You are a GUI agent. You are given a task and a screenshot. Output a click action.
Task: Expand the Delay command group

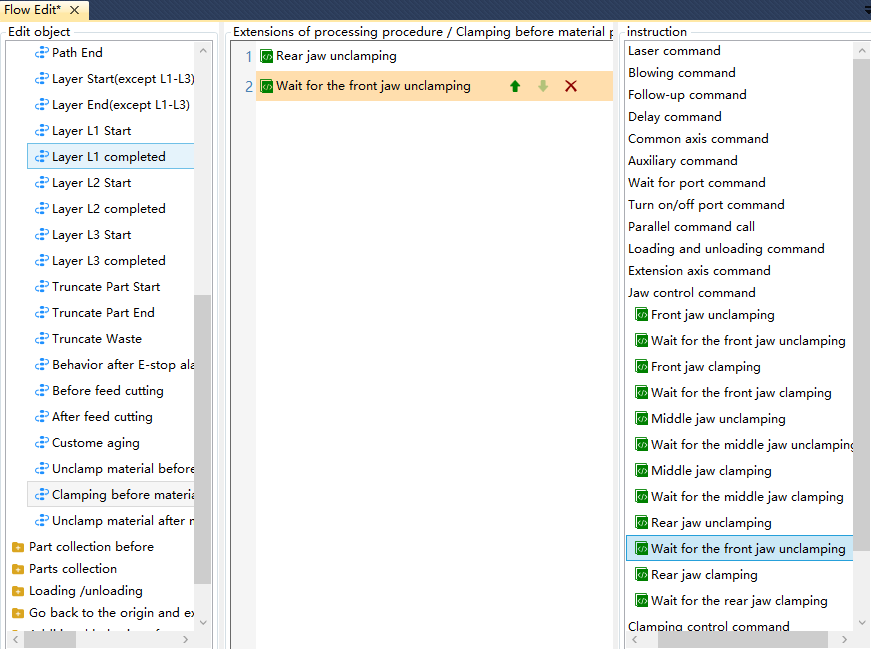[675, 117]
